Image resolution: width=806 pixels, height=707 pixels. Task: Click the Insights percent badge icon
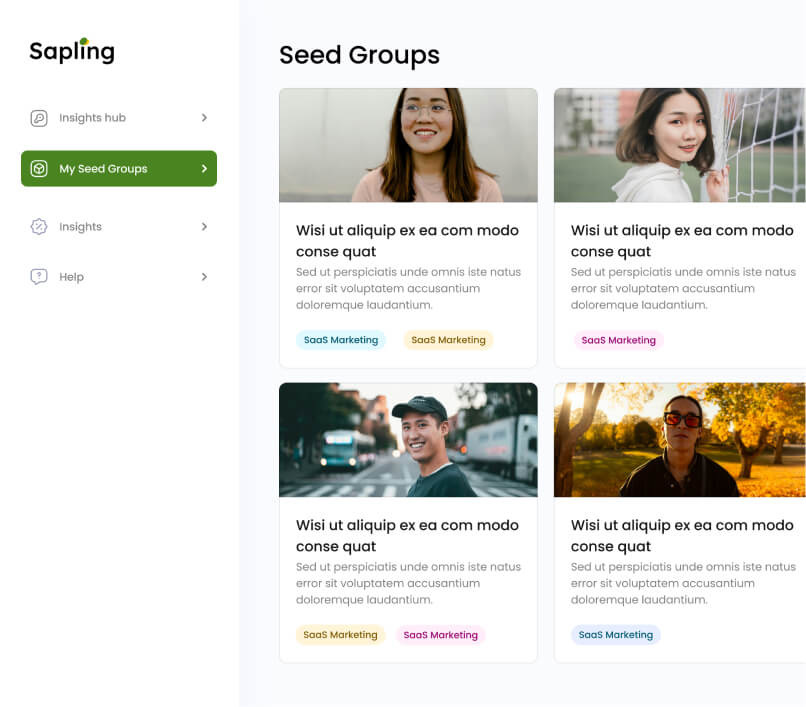(39, 227)
